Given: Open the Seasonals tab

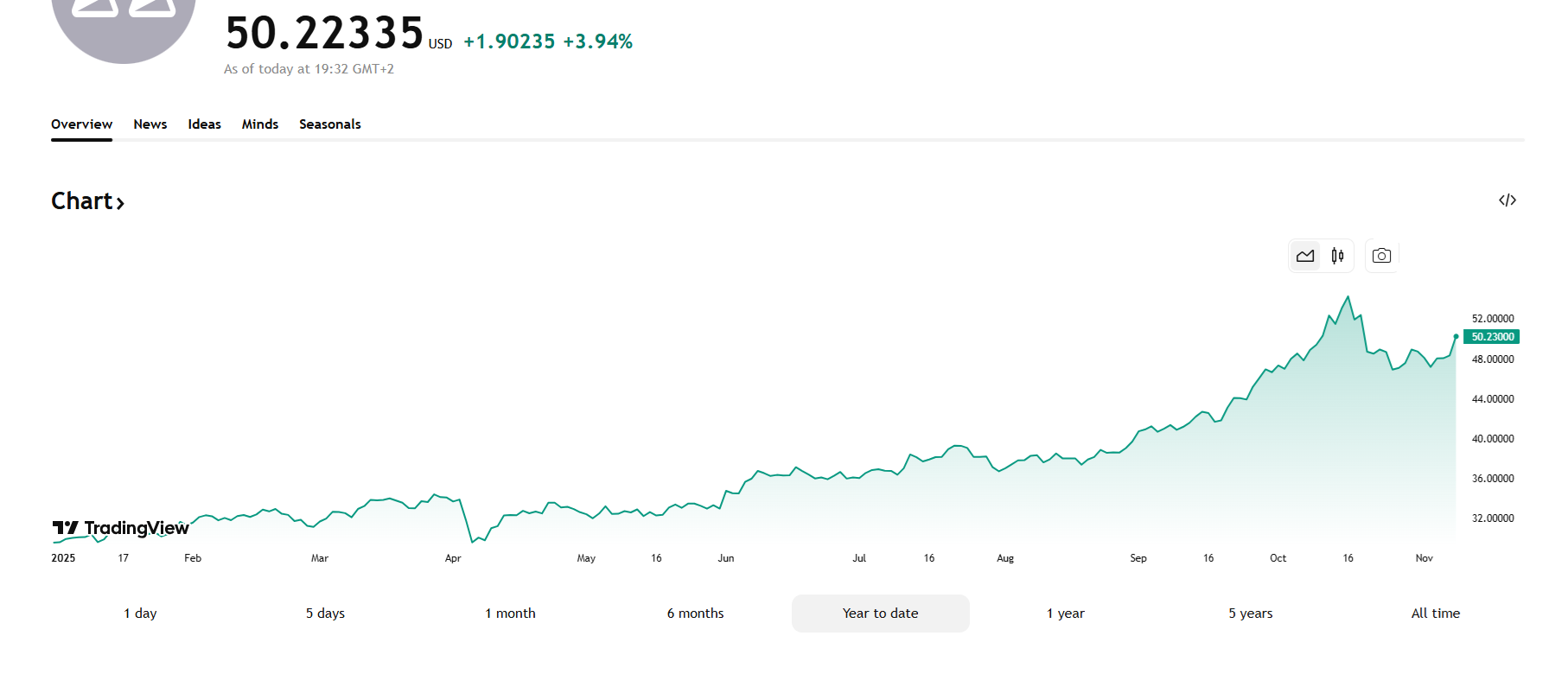Looking at the screenshot, I should click(330, 124).
